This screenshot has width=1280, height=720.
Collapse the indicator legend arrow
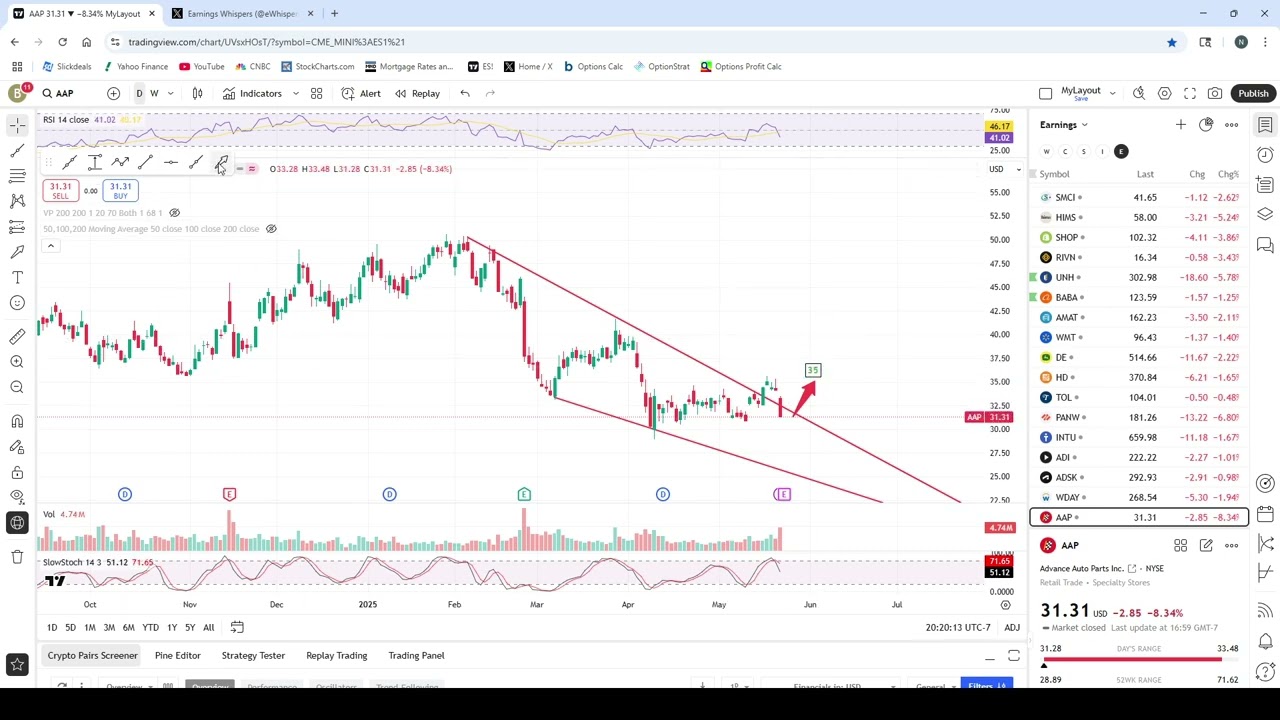[x=51, y=246]
